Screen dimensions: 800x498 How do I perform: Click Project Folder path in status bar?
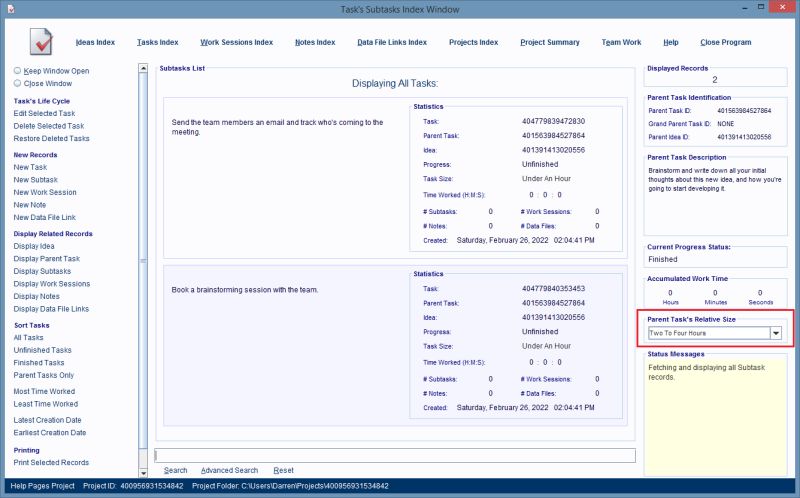point(290,486)
